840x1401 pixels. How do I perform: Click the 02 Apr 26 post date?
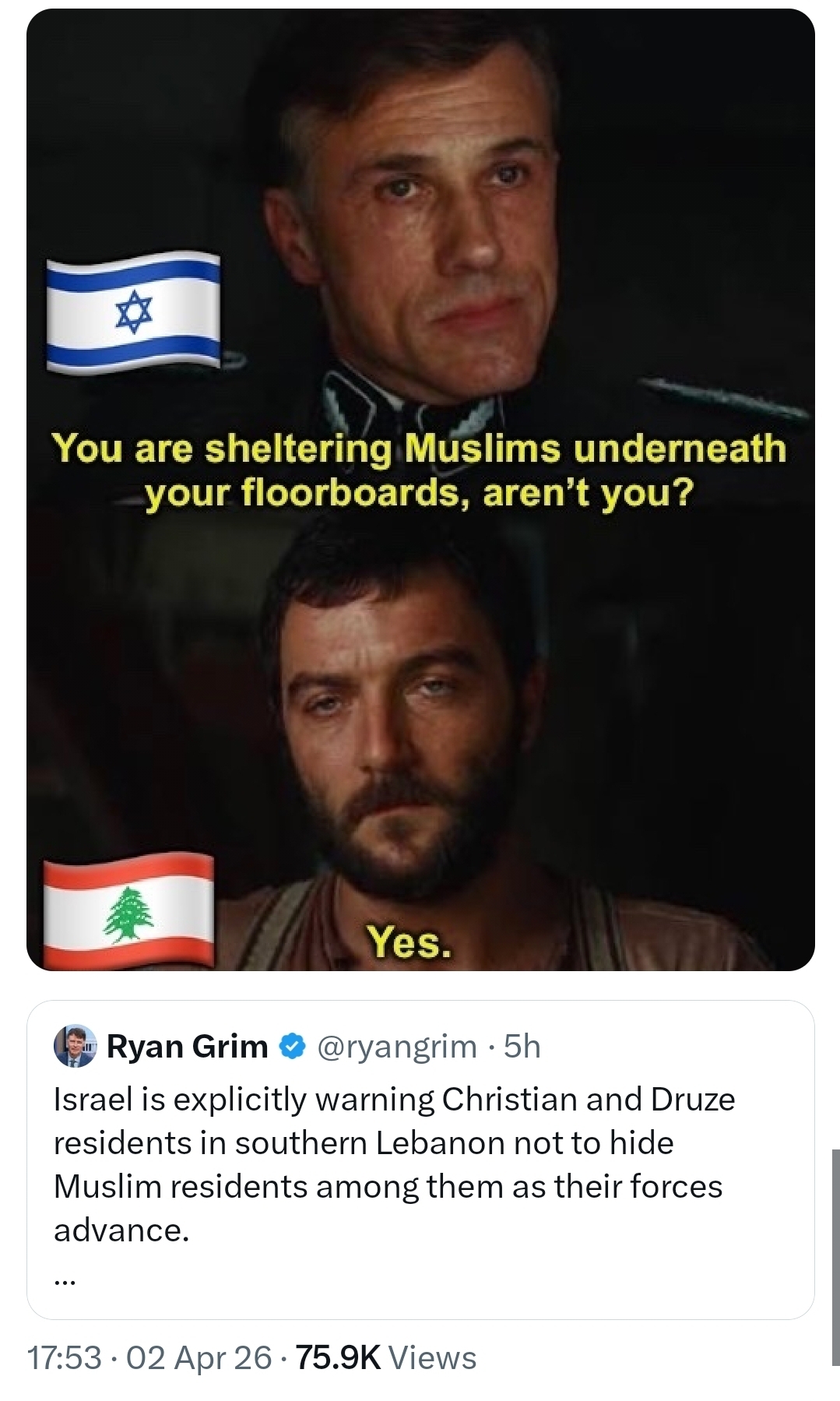click(199, 1358)
